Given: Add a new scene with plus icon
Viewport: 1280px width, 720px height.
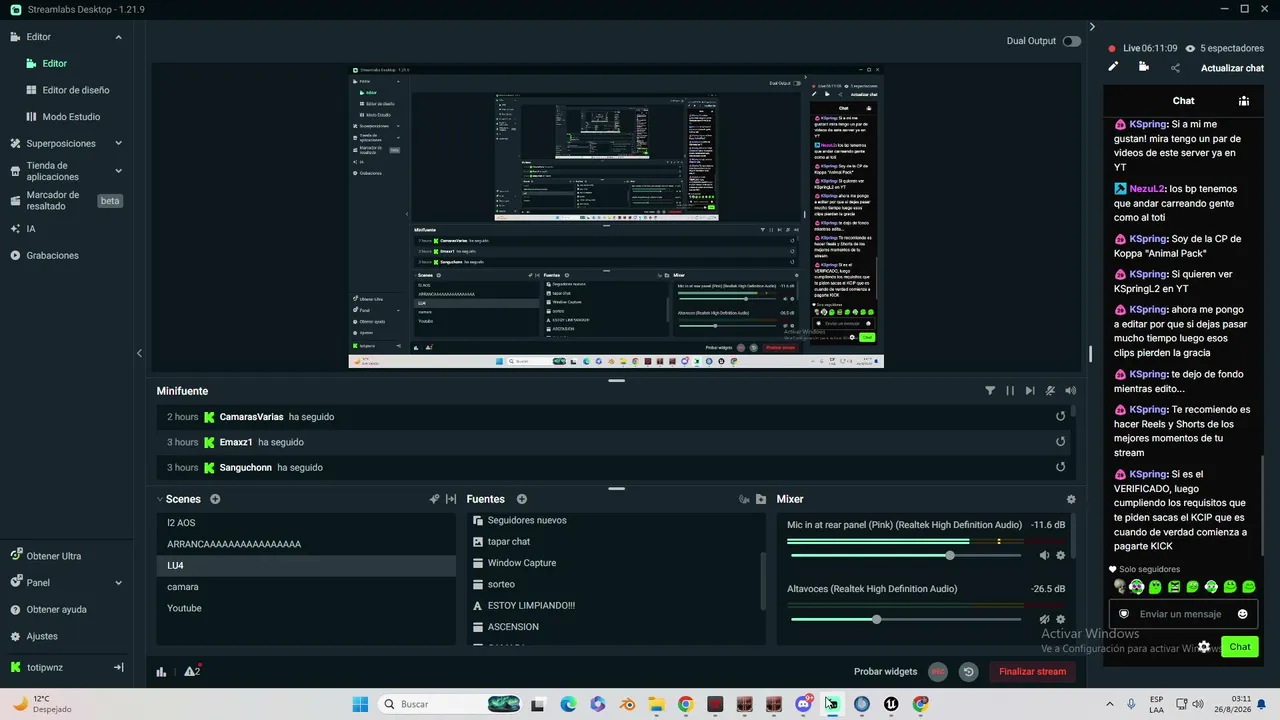Looking at the screenshot, I should point(215,499).
